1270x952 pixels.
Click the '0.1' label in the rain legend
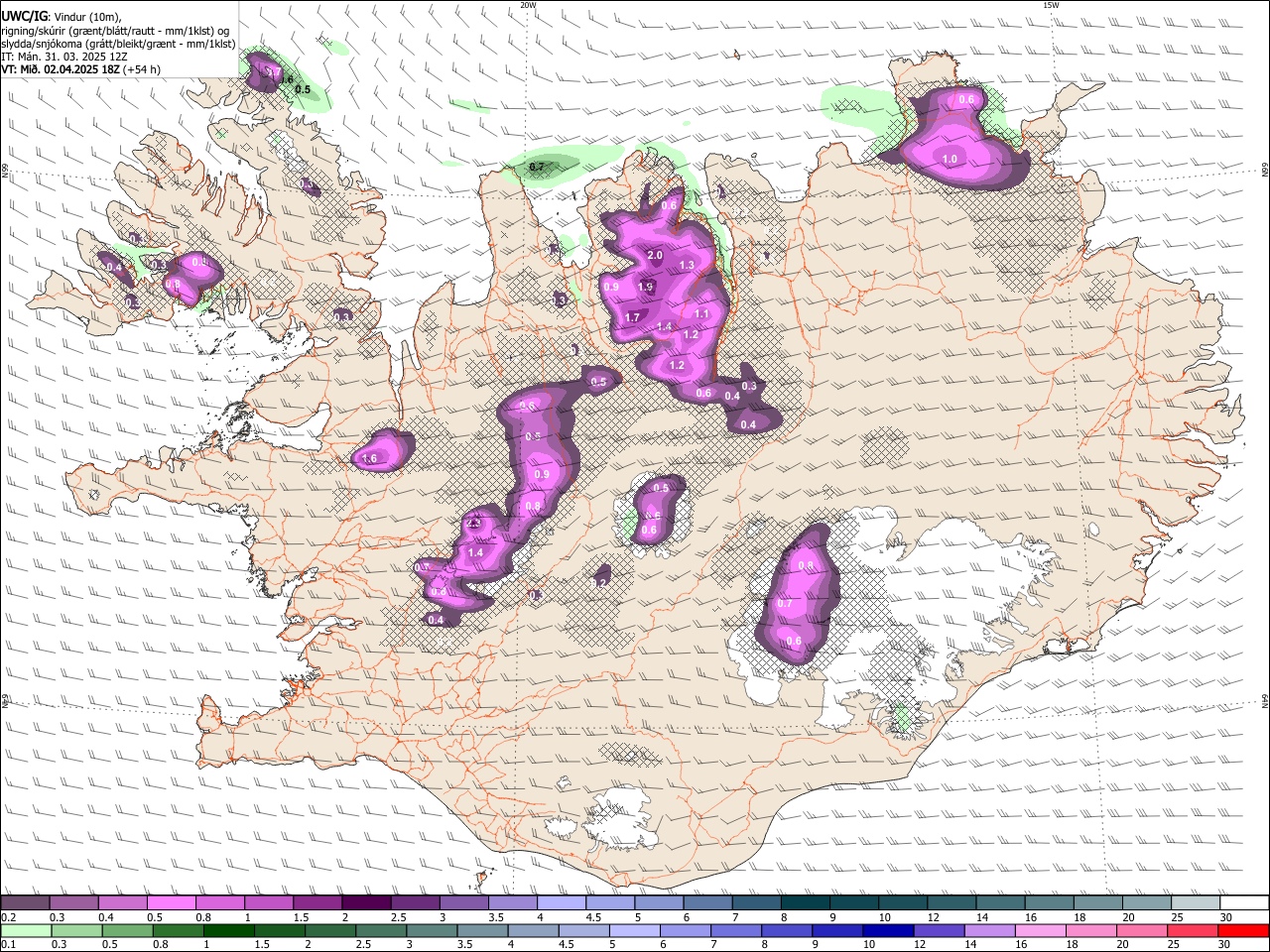pos(9,945)
